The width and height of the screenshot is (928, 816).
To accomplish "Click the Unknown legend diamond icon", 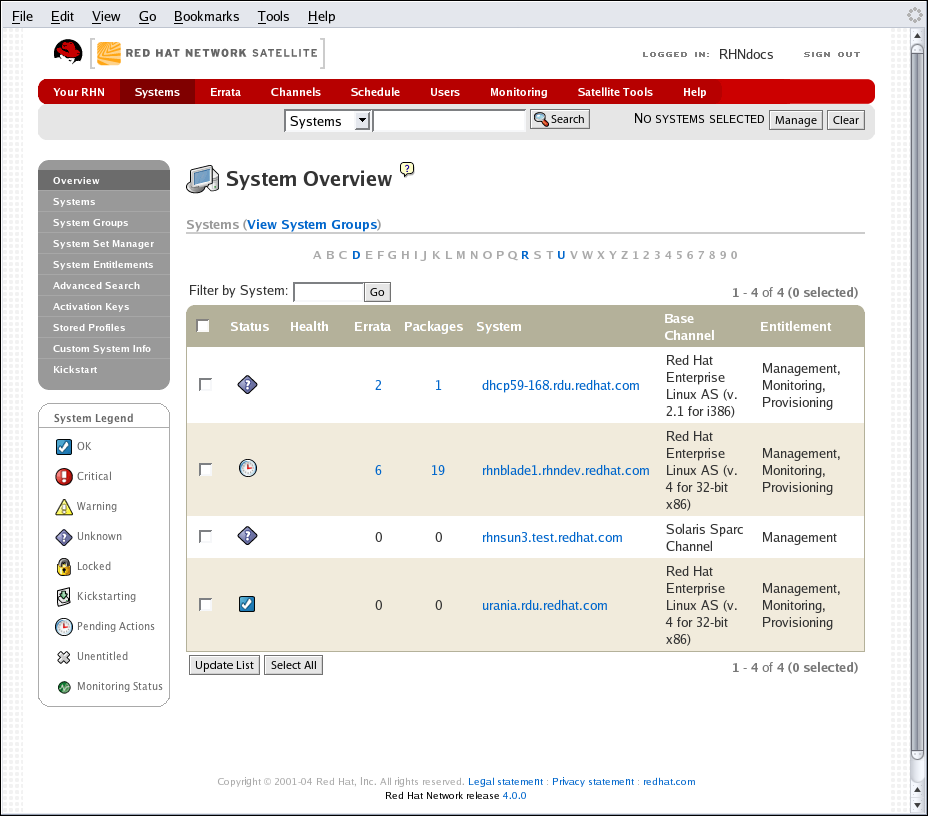I will click(64, 537).
